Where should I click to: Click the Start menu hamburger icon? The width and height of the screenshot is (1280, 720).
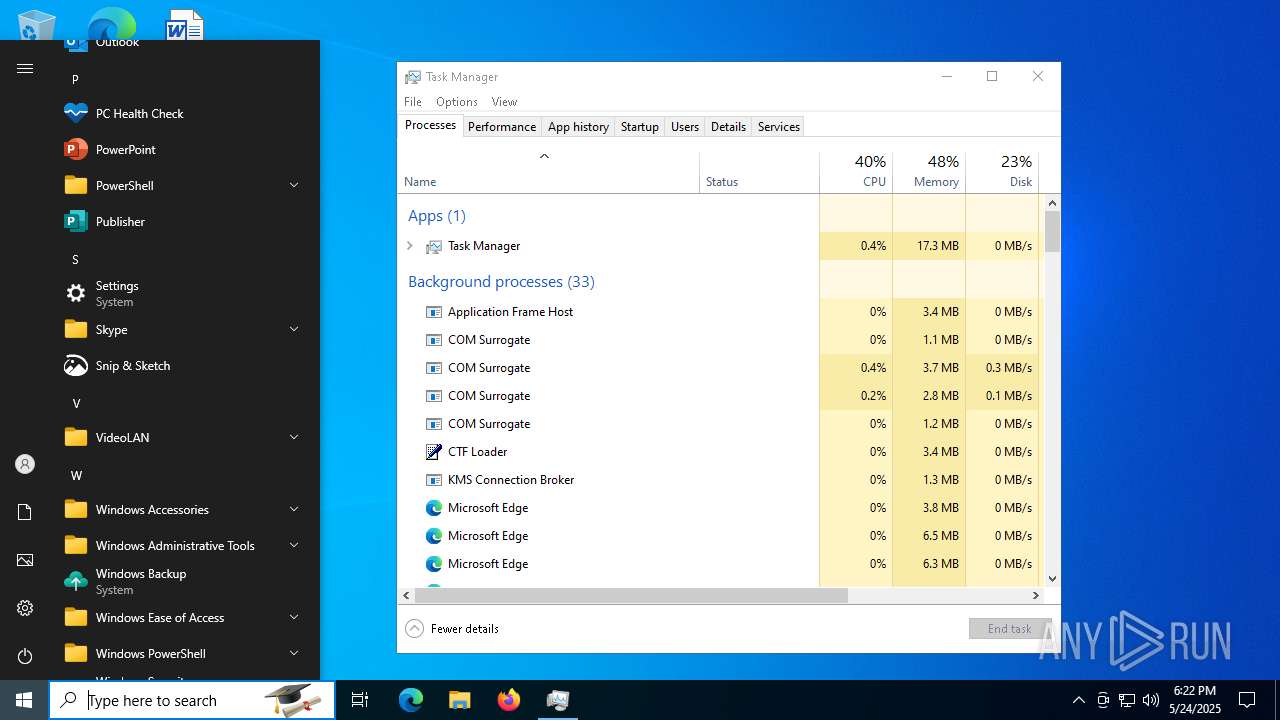coord(25,68)
